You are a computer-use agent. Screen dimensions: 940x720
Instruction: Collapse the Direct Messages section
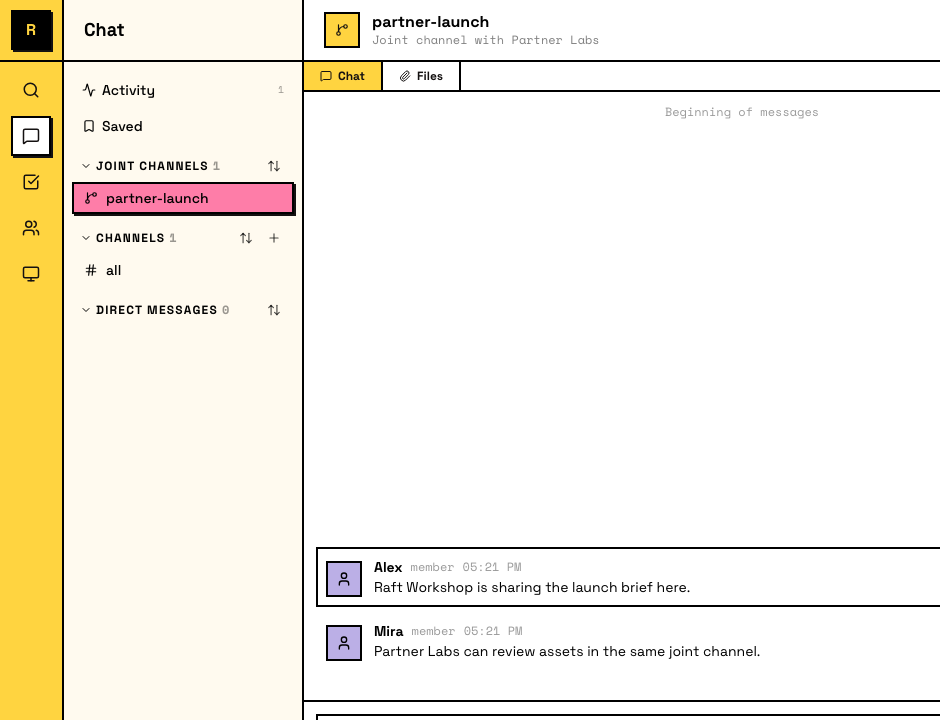pyautogui.click(x=86, y=310)
